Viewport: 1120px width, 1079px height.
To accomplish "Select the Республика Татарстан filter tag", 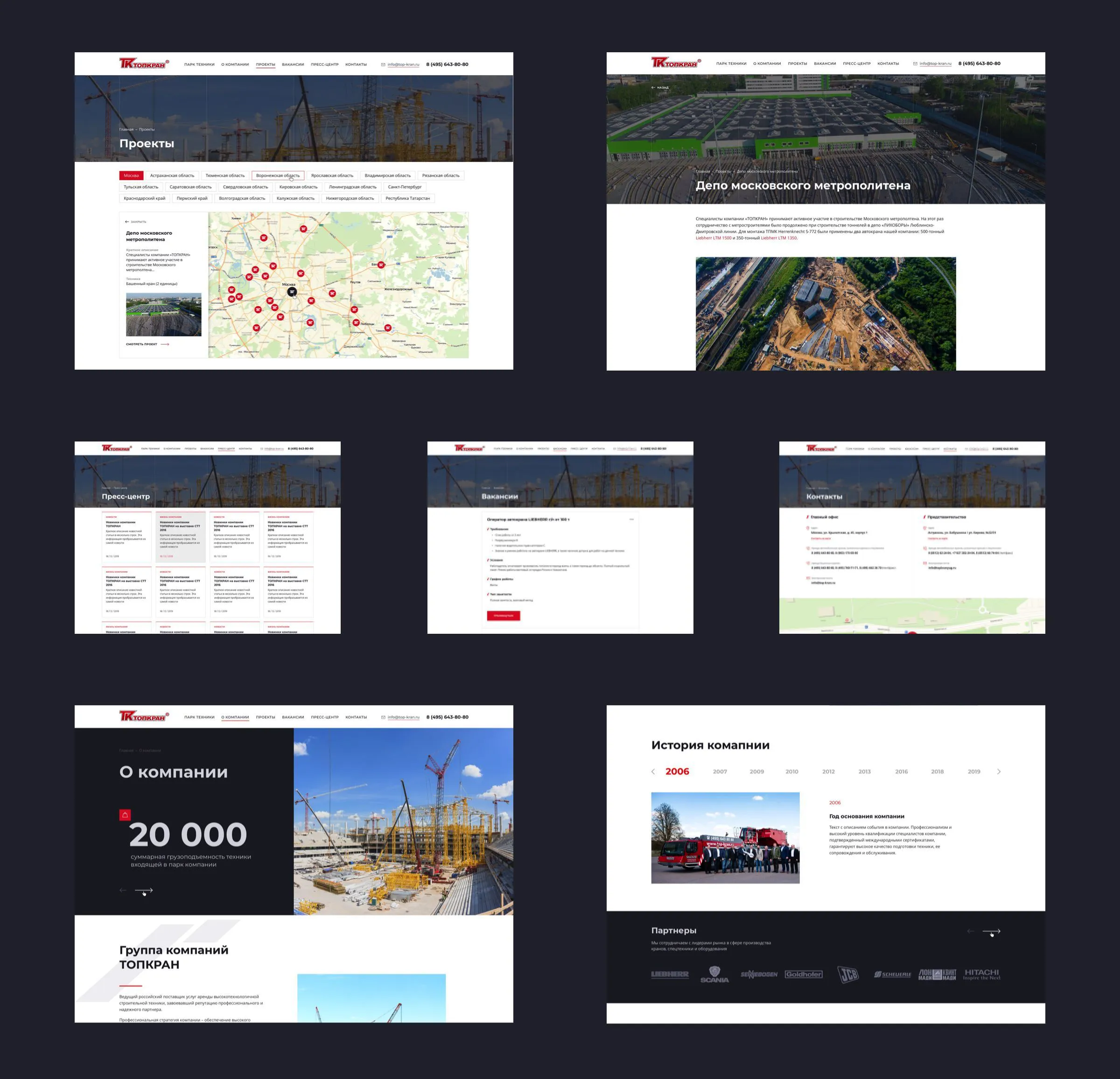I will click(407, 198).
